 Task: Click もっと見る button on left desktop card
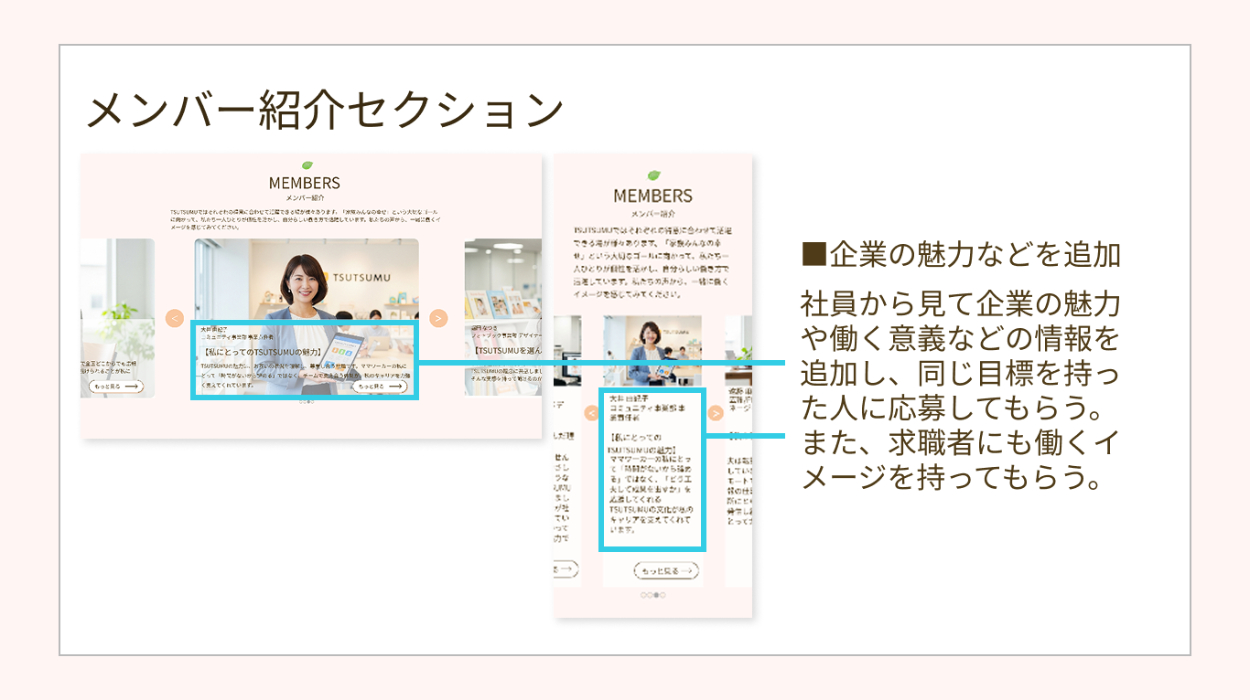[115, 386]
